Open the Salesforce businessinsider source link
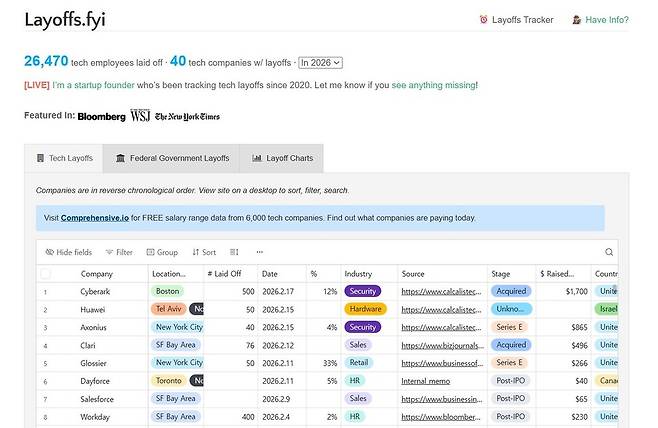This screenshot has width=658, height=428. click(x=442, y=399)
